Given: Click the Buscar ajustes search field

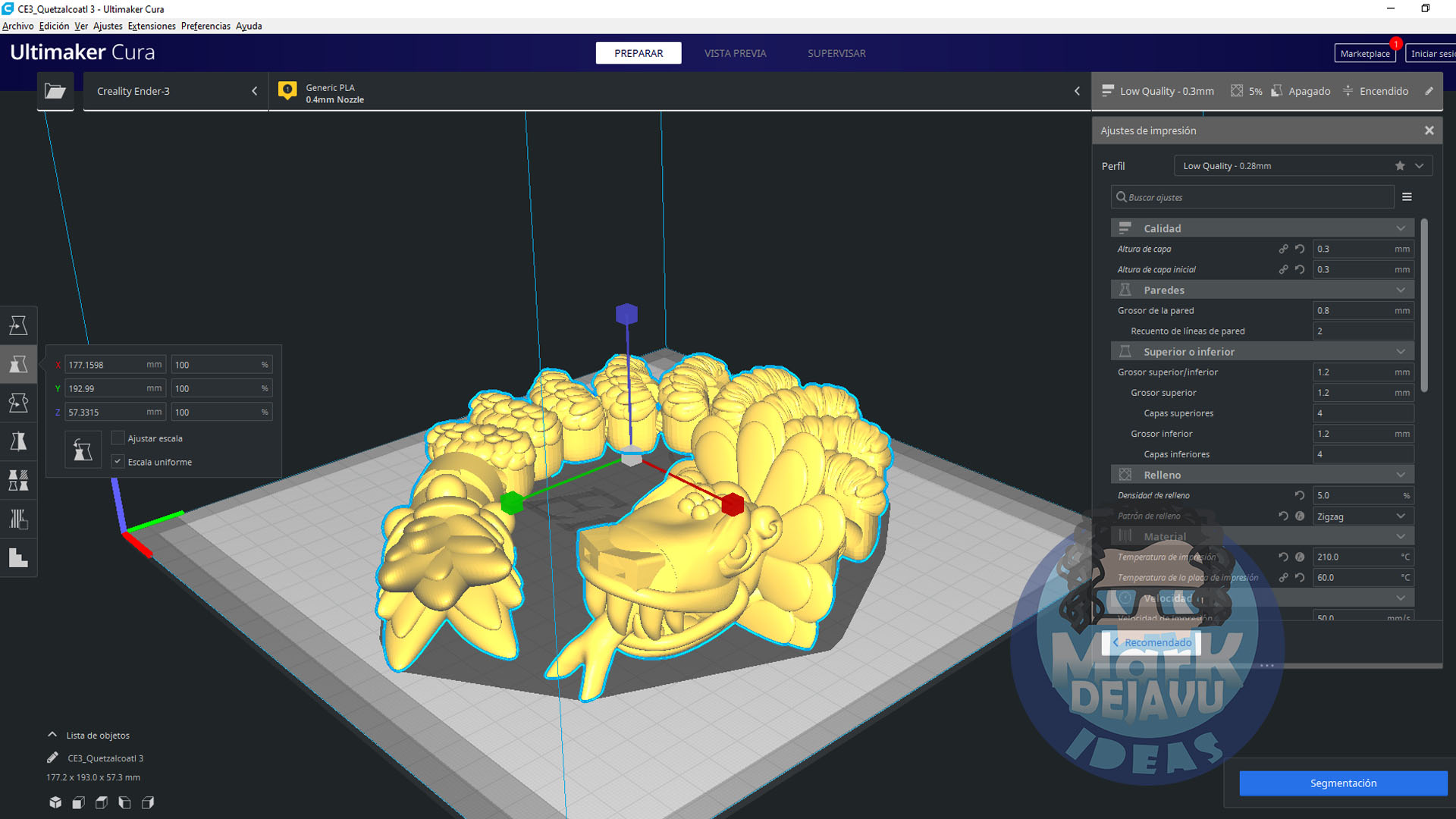Looking at the screenshot, I should (1255, 197).
